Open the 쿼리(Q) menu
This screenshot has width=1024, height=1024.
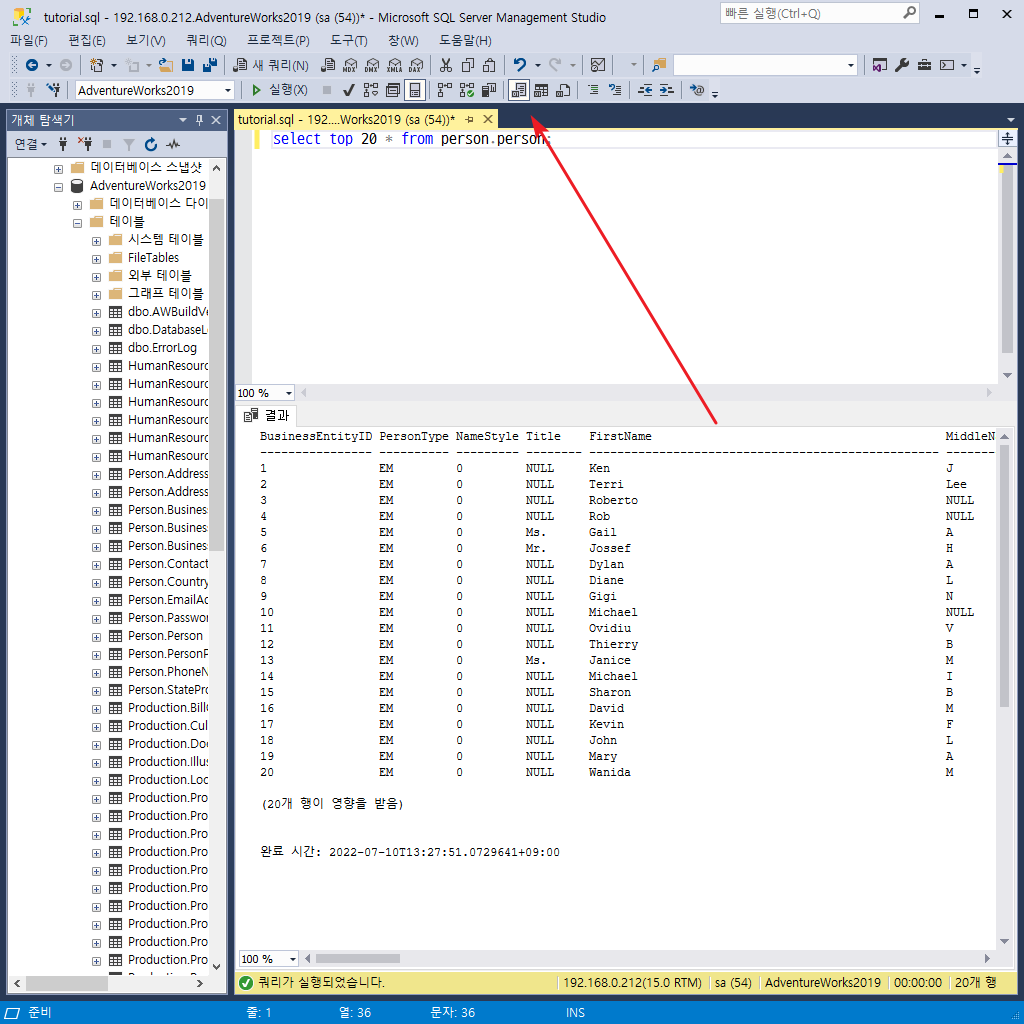tap(206, 40)
